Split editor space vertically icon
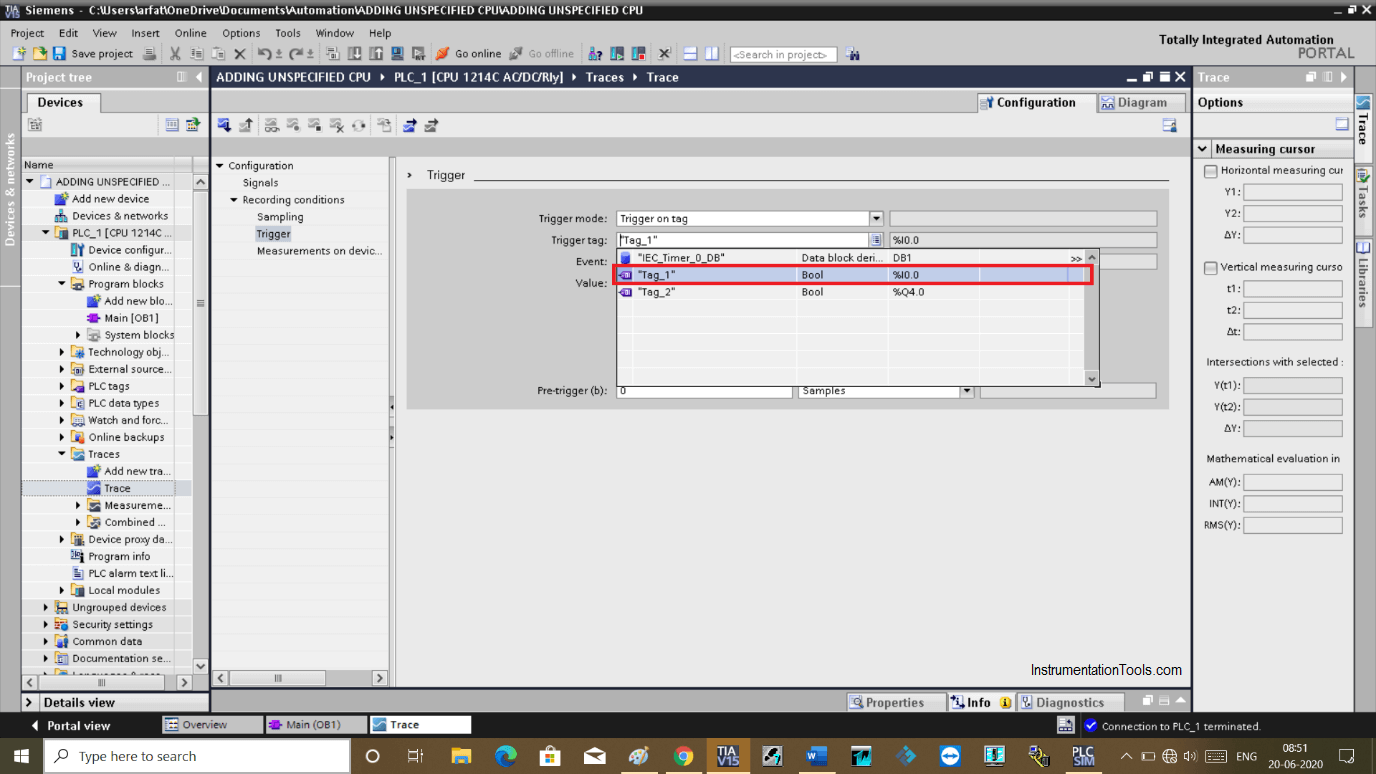This screenshot has width=1376, height=774. pyautogui.click(x=712, y=54)
